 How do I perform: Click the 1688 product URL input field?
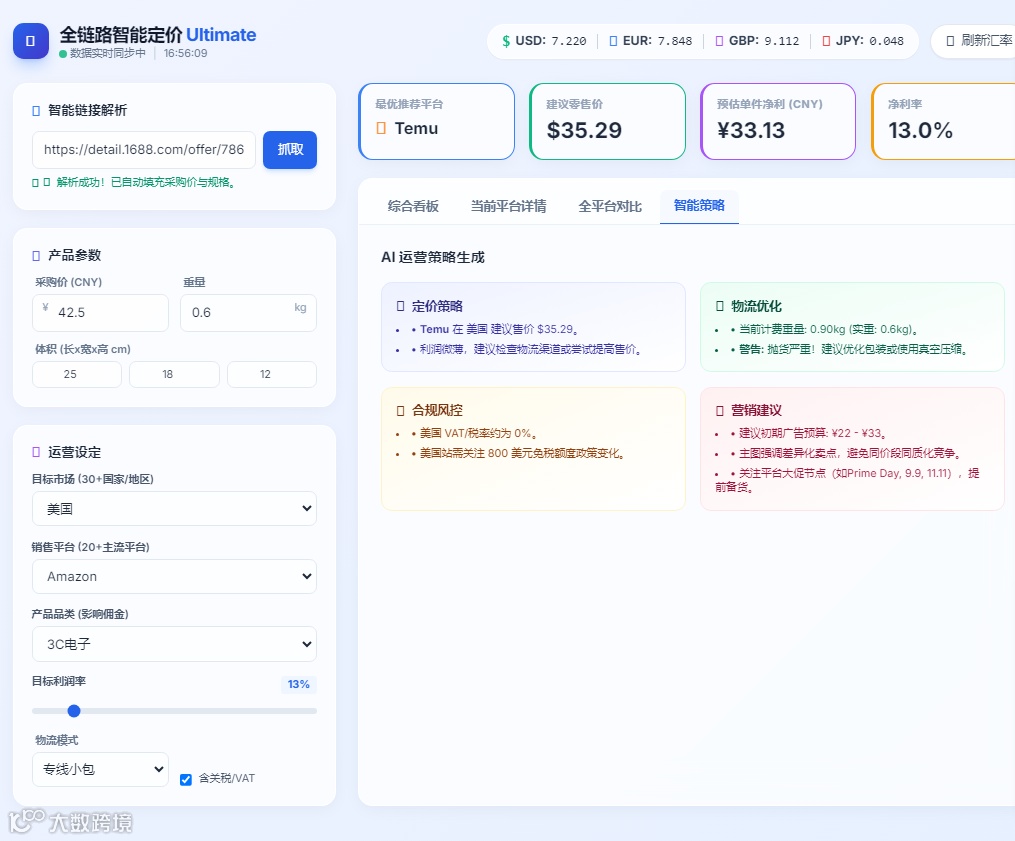pyautogui.click(x=144, y=150)
